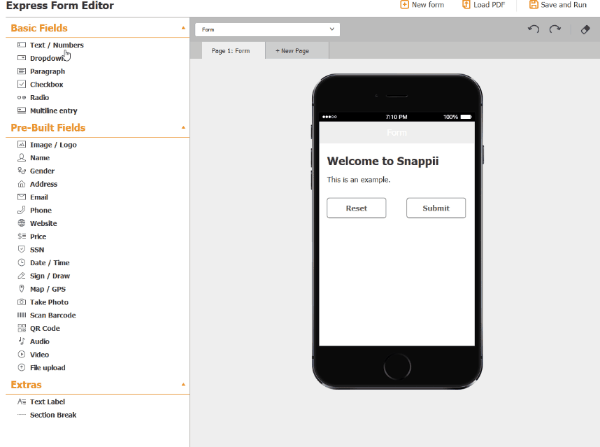
Task: Add the Section Break icon
Action: (21, 414)
